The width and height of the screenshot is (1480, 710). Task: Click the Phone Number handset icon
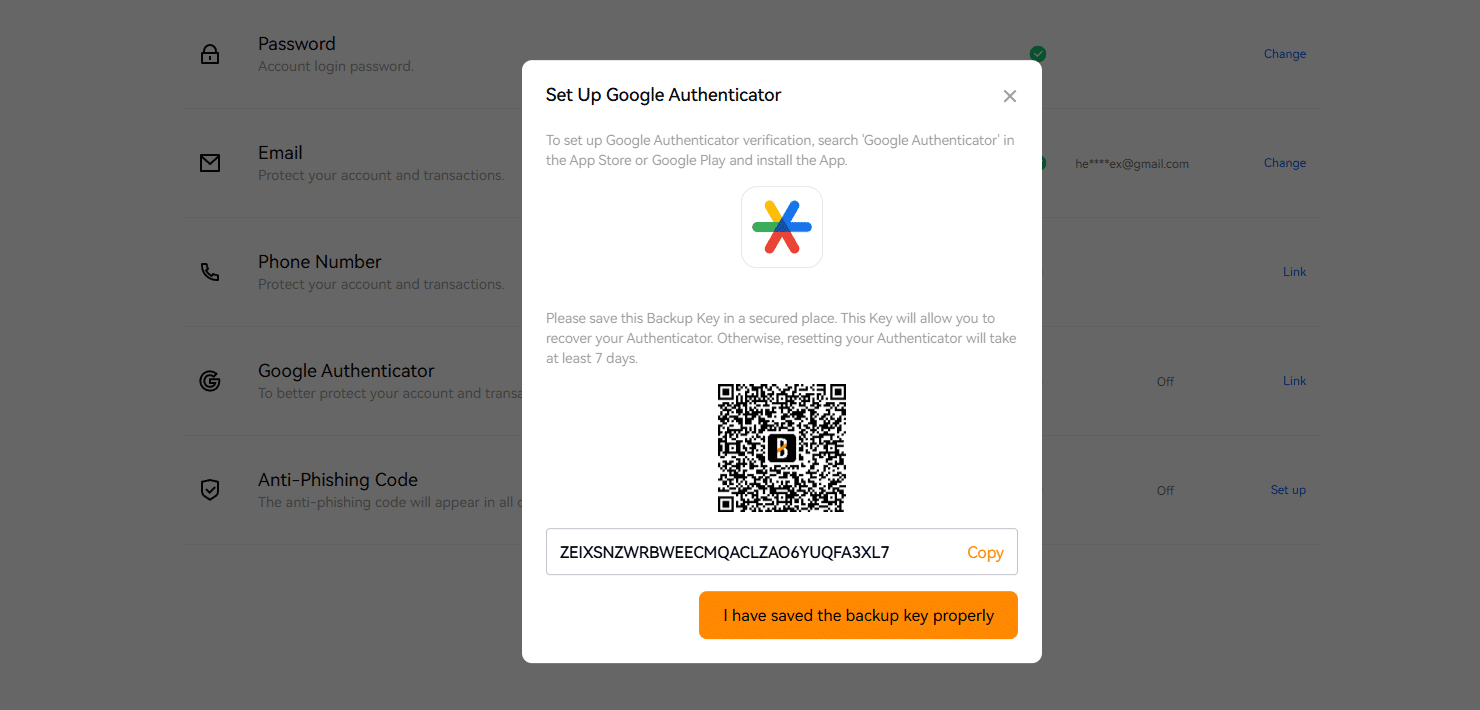point(210,272)
